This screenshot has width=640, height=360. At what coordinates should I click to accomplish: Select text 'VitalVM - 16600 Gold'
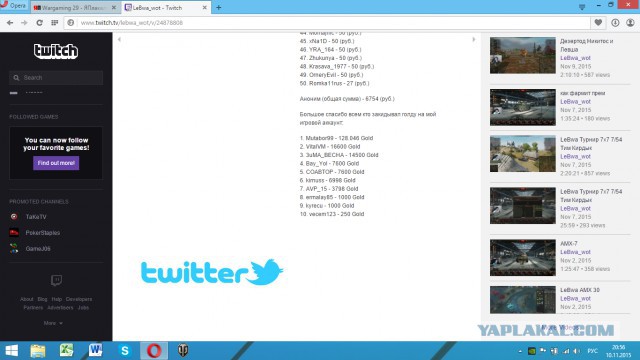pyautogui.click(x=333, y=147)
